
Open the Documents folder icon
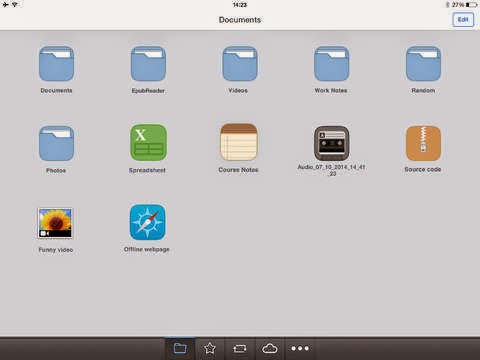pos(56,64)
